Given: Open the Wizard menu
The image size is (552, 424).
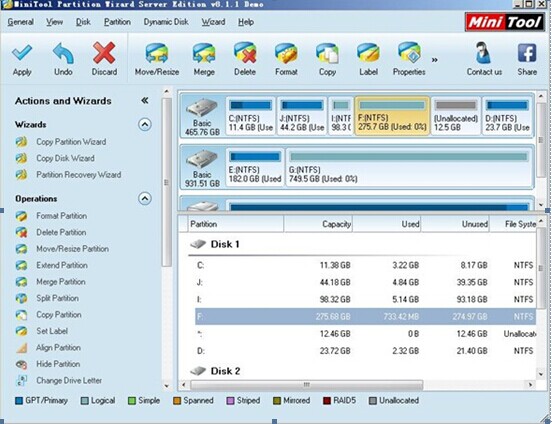Looking at the screenshot, I should click(213, 22).
